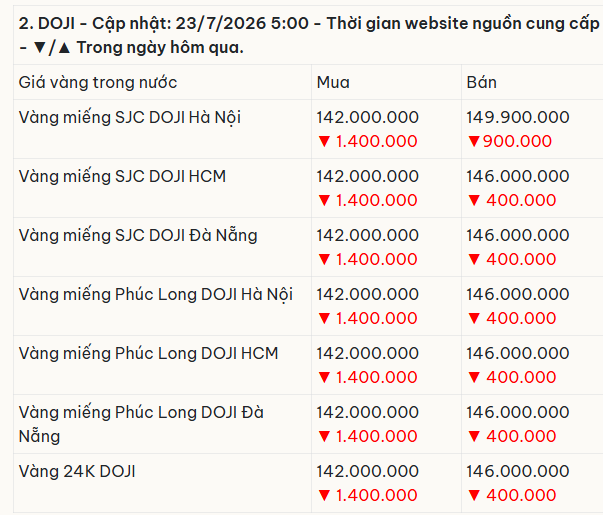Image resolution: width=603 pixels, height=515 pixels.
Task: Select 'Vàng miếng Phúc Long DOJI Hà Nội' label
Action: [155, 294]
